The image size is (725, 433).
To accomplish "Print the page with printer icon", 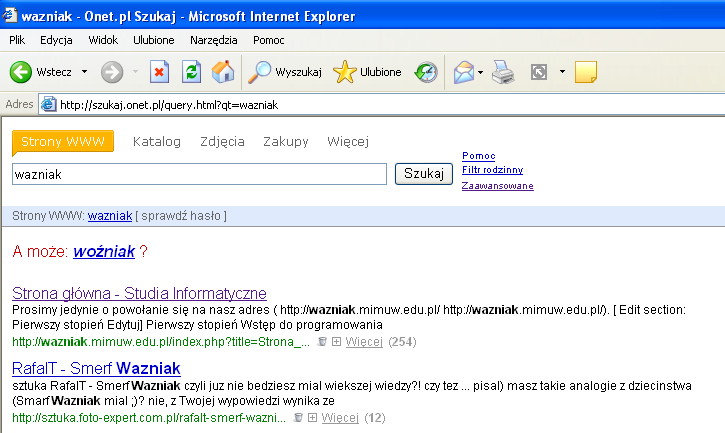I will (x=503, y=72).
